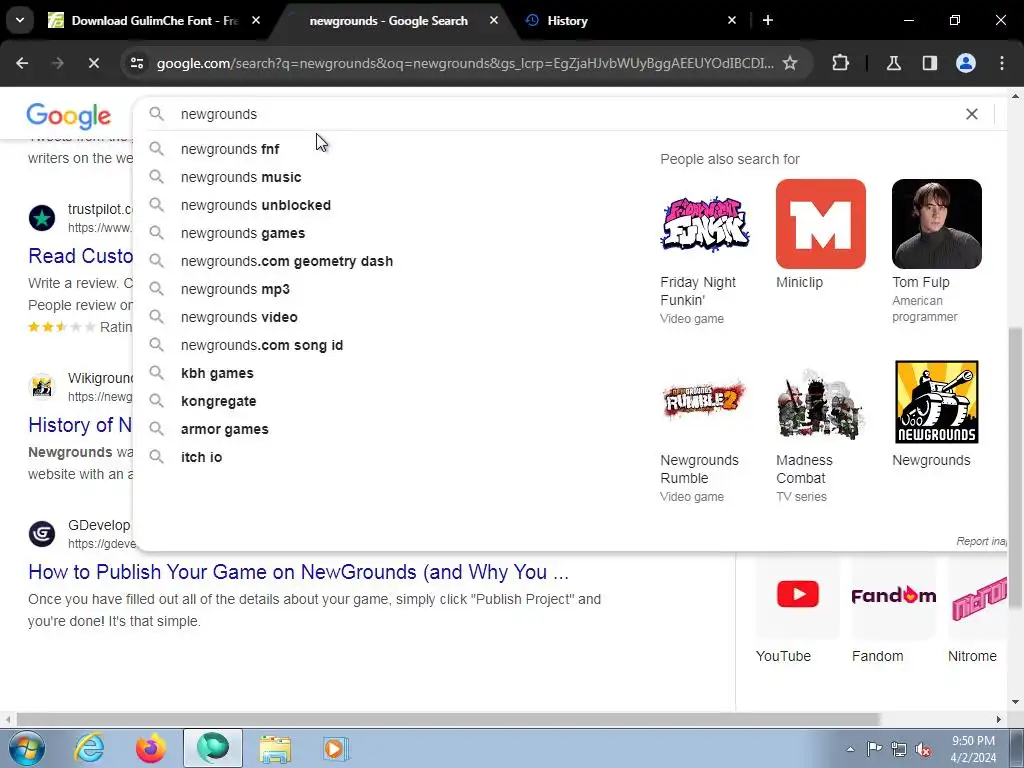This screenshot has width=1024, height=768.
Task: Bookmark this page with the star
Action: pos(790,63)
